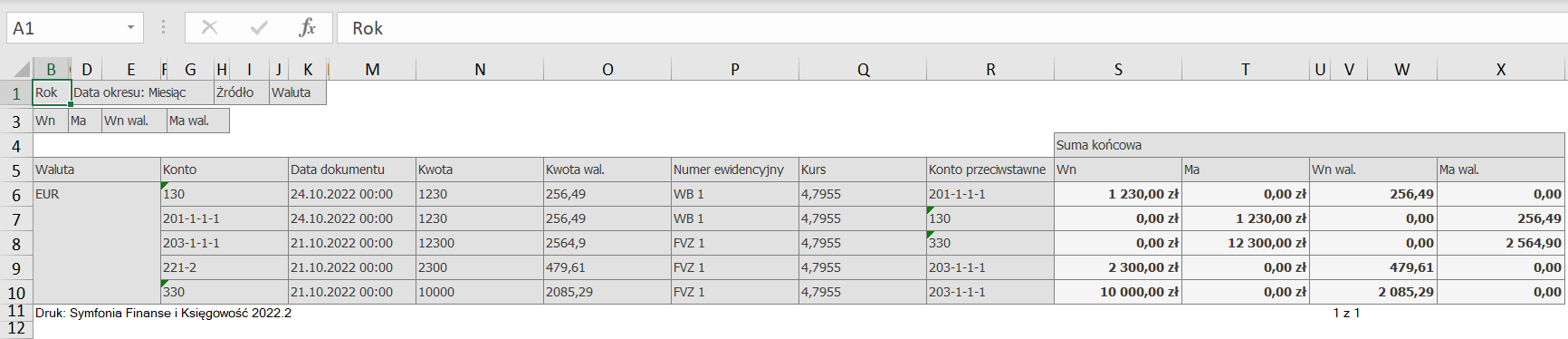Select row 8 header

[16, 243]
